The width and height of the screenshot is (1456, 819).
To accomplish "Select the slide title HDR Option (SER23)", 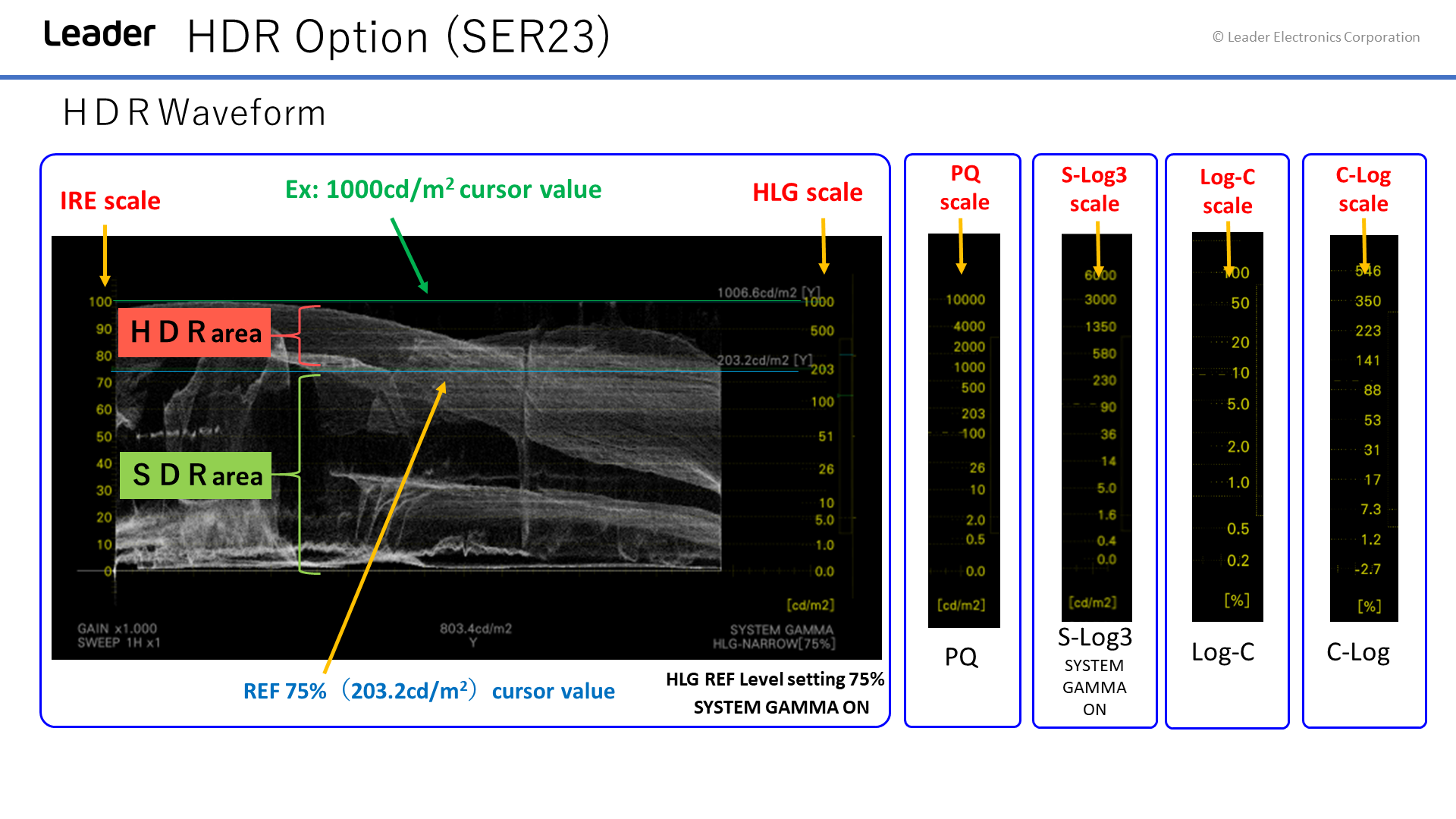I will 399,36.
